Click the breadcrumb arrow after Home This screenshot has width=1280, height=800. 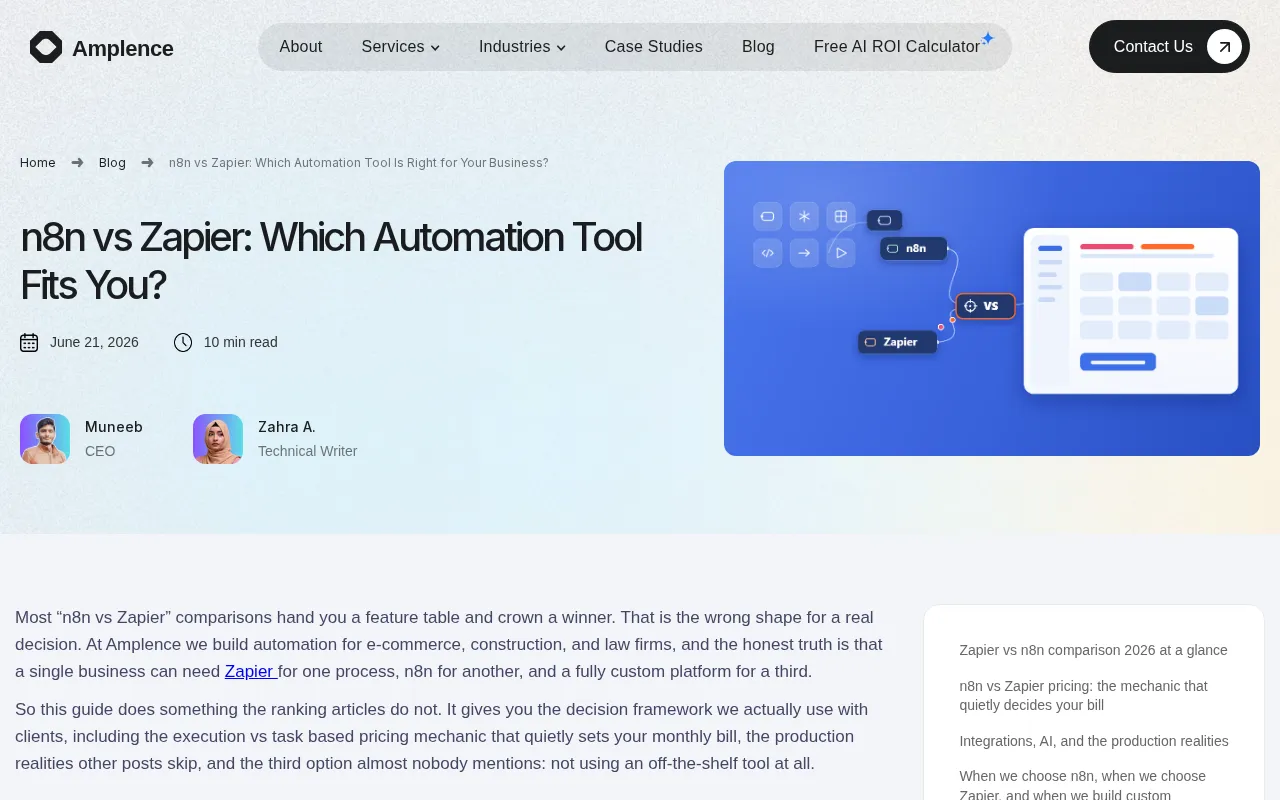pyautogui.click(x=77, y=163)
